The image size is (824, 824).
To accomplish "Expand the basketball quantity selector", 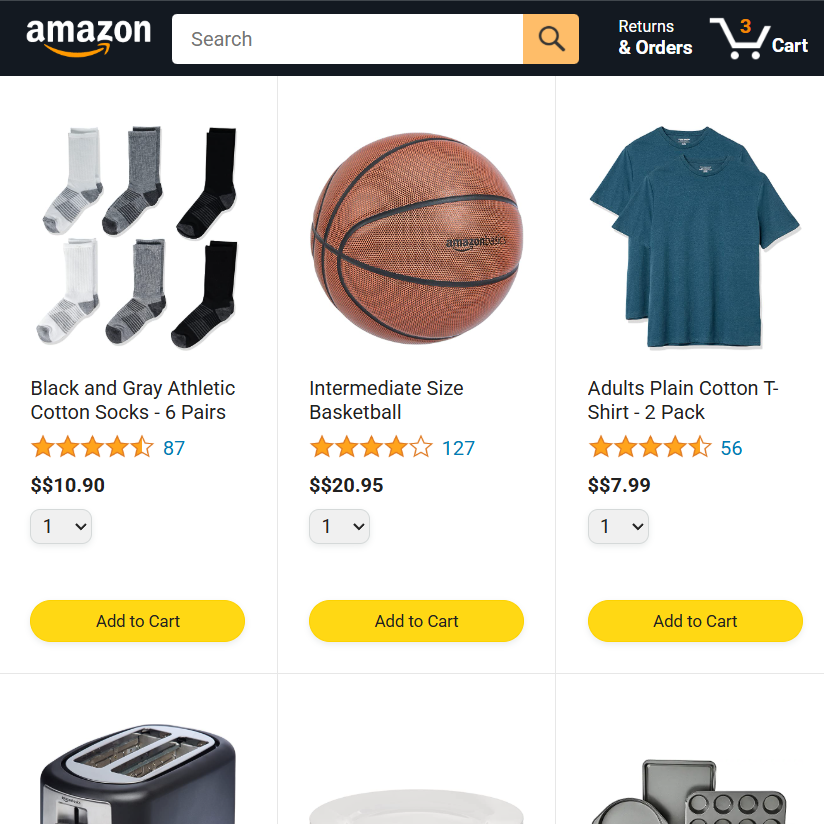I will point(339,526).
